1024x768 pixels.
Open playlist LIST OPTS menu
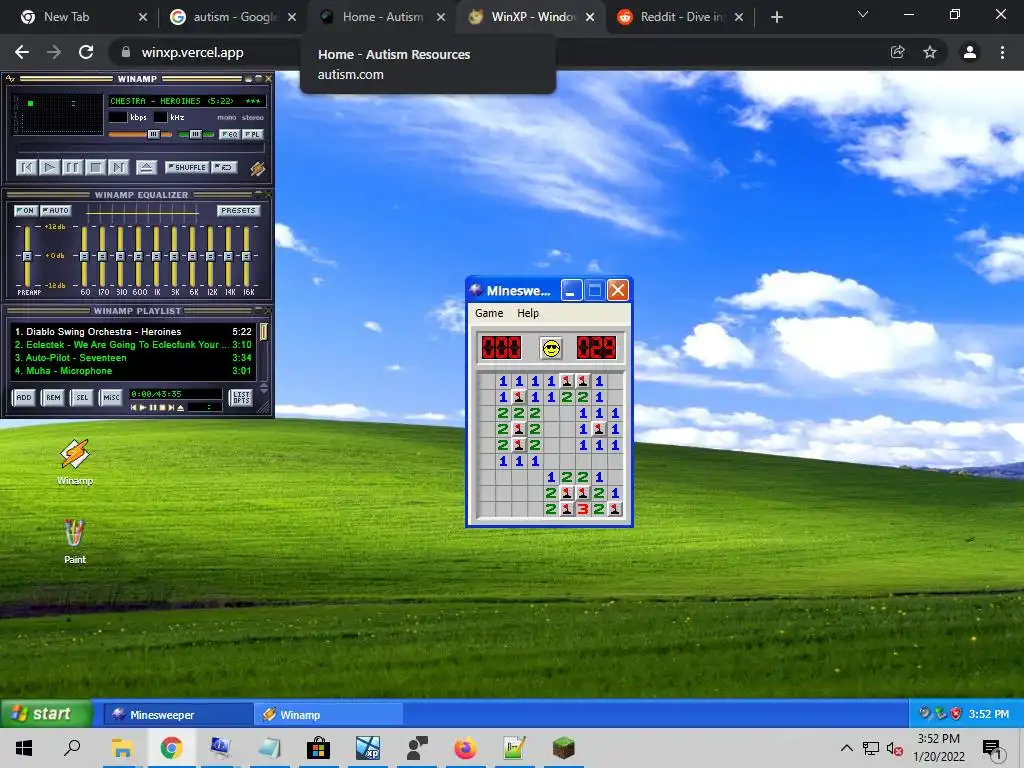click(x=241, y=398)
